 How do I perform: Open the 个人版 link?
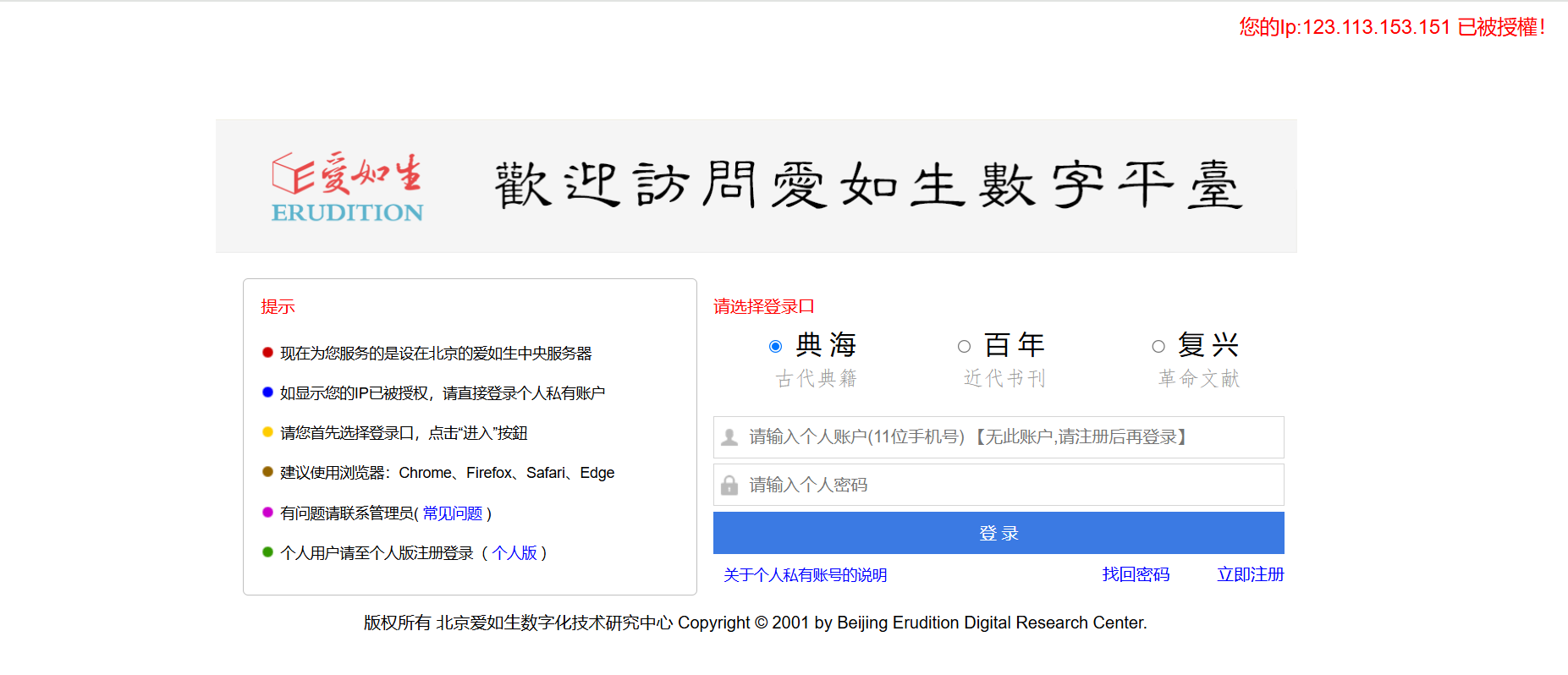pyautogui.click(x=514, y=553)
